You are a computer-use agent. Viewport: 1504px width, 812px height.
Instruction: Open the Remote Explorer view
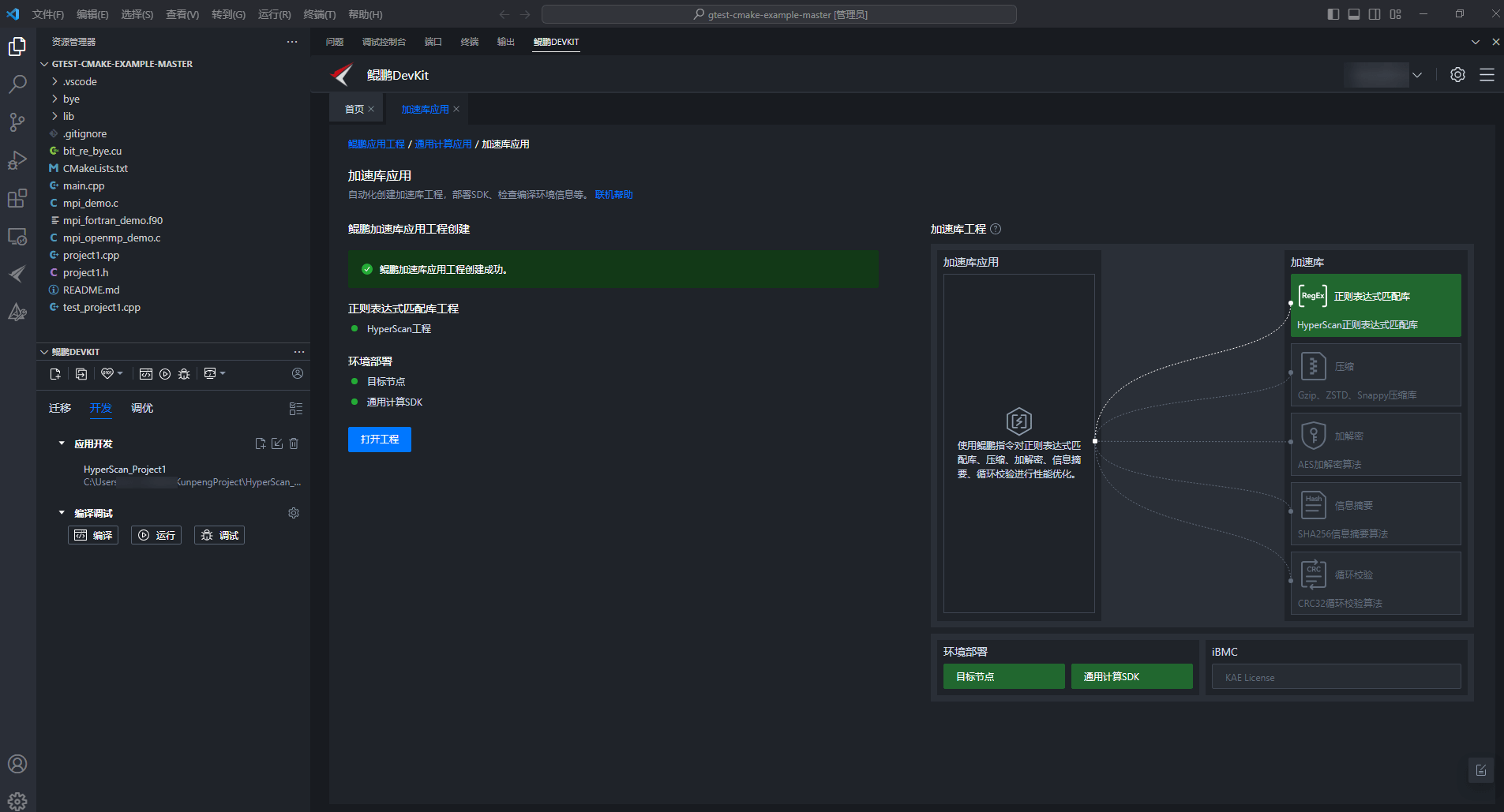coord(17,236)
